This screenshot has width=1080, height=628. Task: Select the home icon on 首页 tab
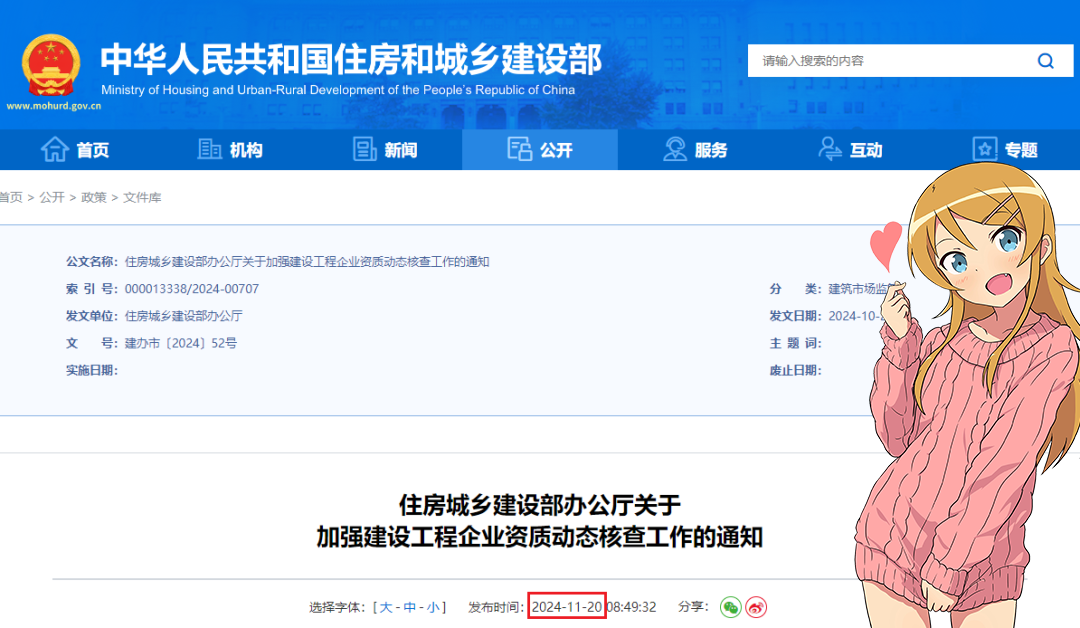[55, 148]
